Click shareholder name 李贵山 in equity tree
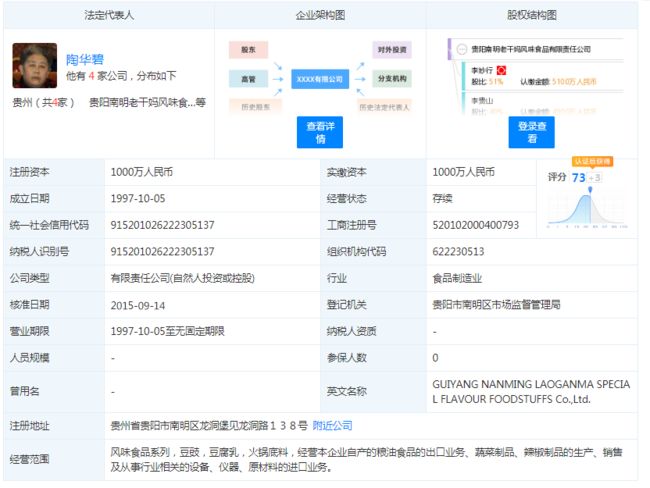 482,101
